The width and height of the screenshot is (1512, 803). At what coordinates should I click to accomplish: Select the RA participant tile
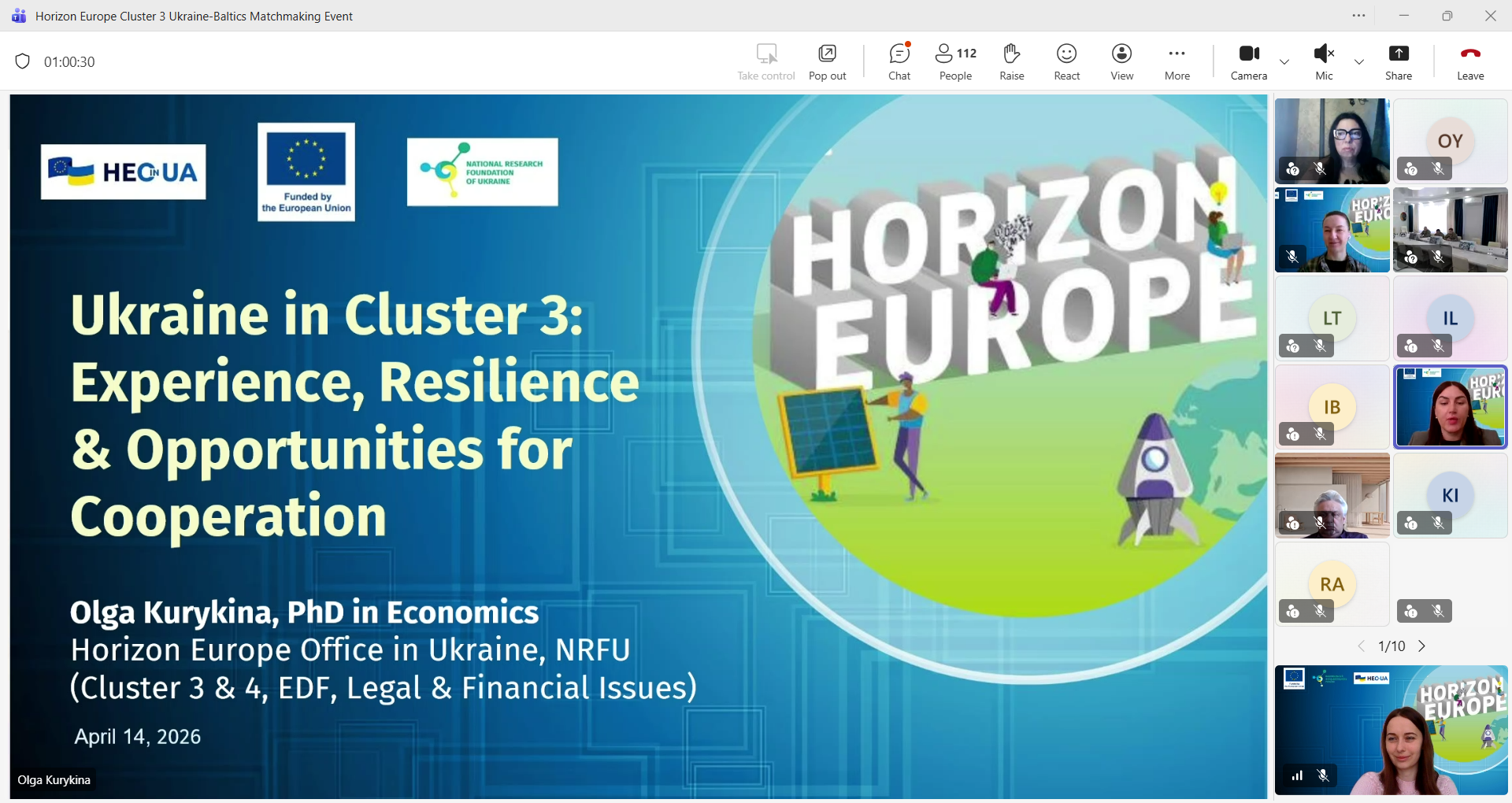(1332, 584)
